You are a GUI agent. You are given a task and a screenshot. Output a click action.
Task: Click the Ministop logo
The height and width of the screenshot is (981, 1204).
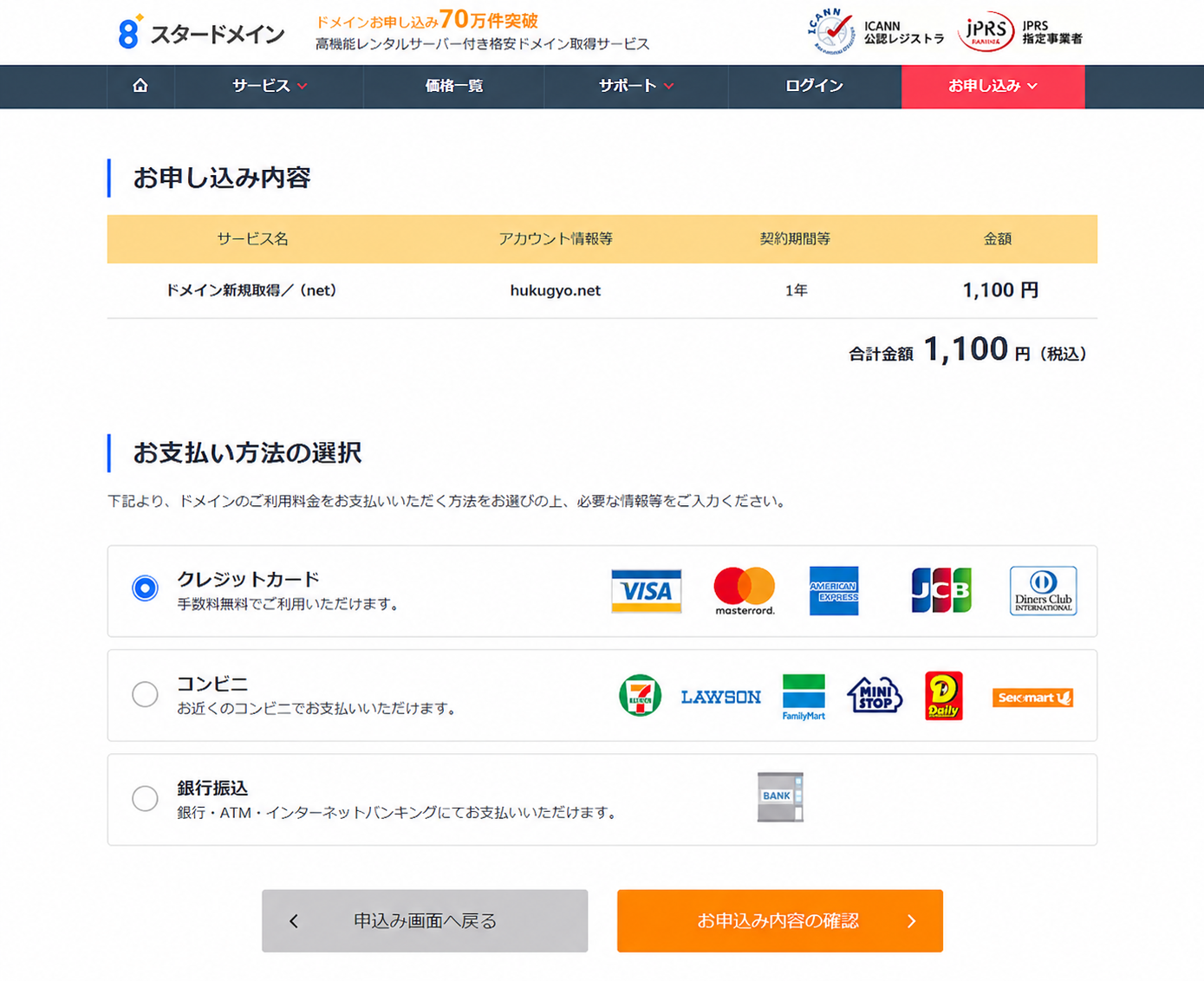pos(875,695)
